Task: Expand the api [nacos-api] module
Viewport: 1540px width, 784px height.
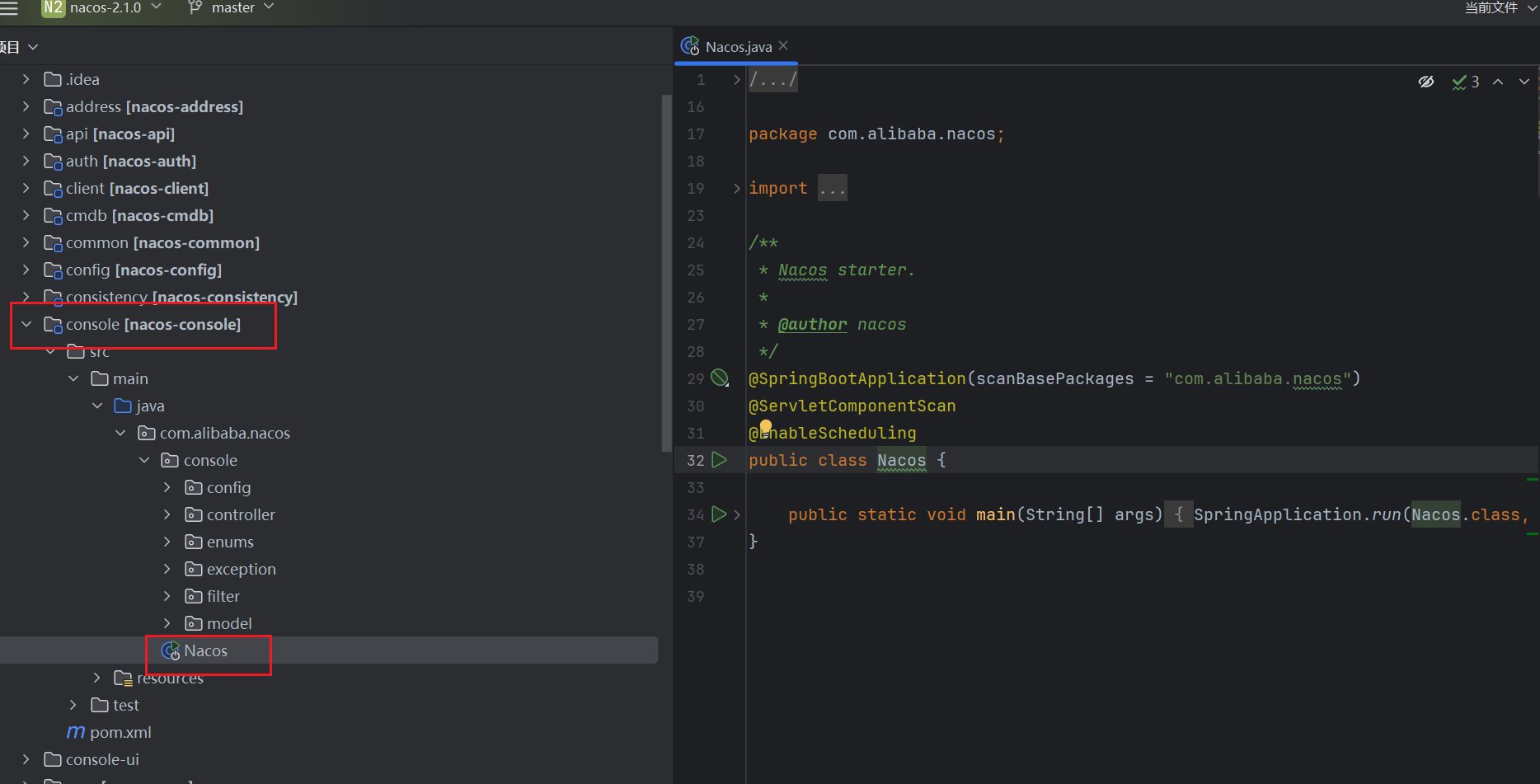Action: click(x=26, y=134)
